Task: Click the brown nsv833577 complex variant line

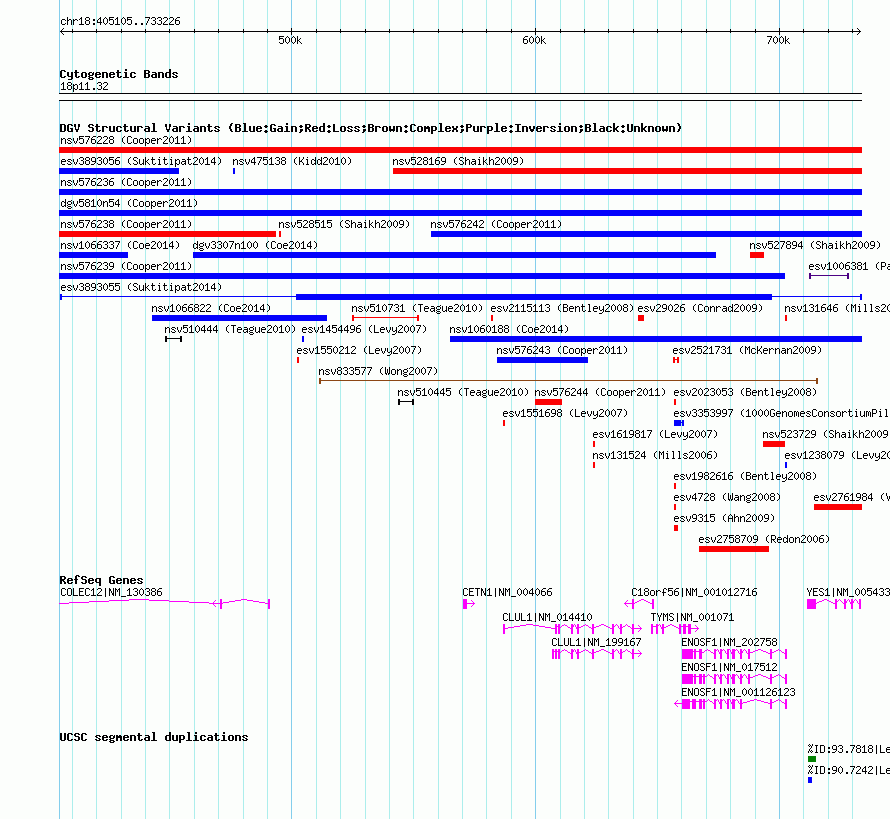Action: [x=568, y=381]
